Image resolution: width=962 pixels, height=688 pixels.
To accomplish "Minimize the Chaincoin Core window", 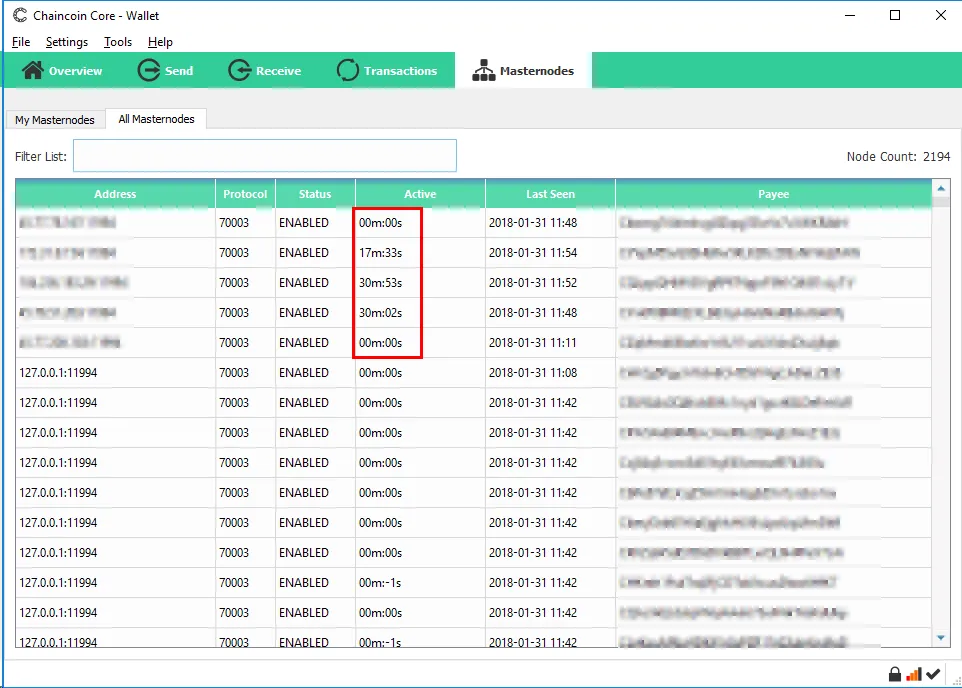I will tap(850, 15).
